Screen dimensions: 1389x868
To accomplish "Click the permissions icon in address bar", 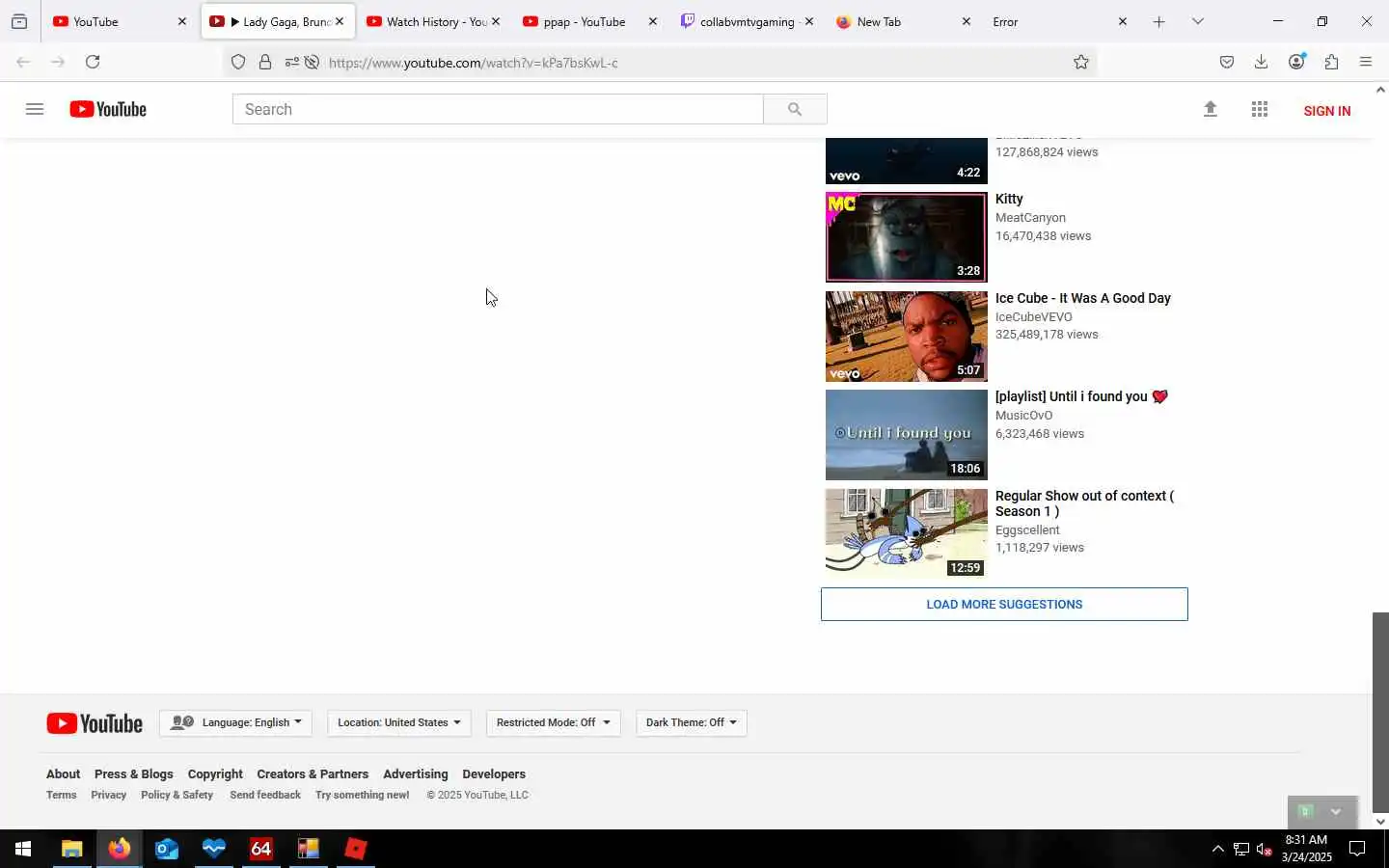I will tap(291, 63).
